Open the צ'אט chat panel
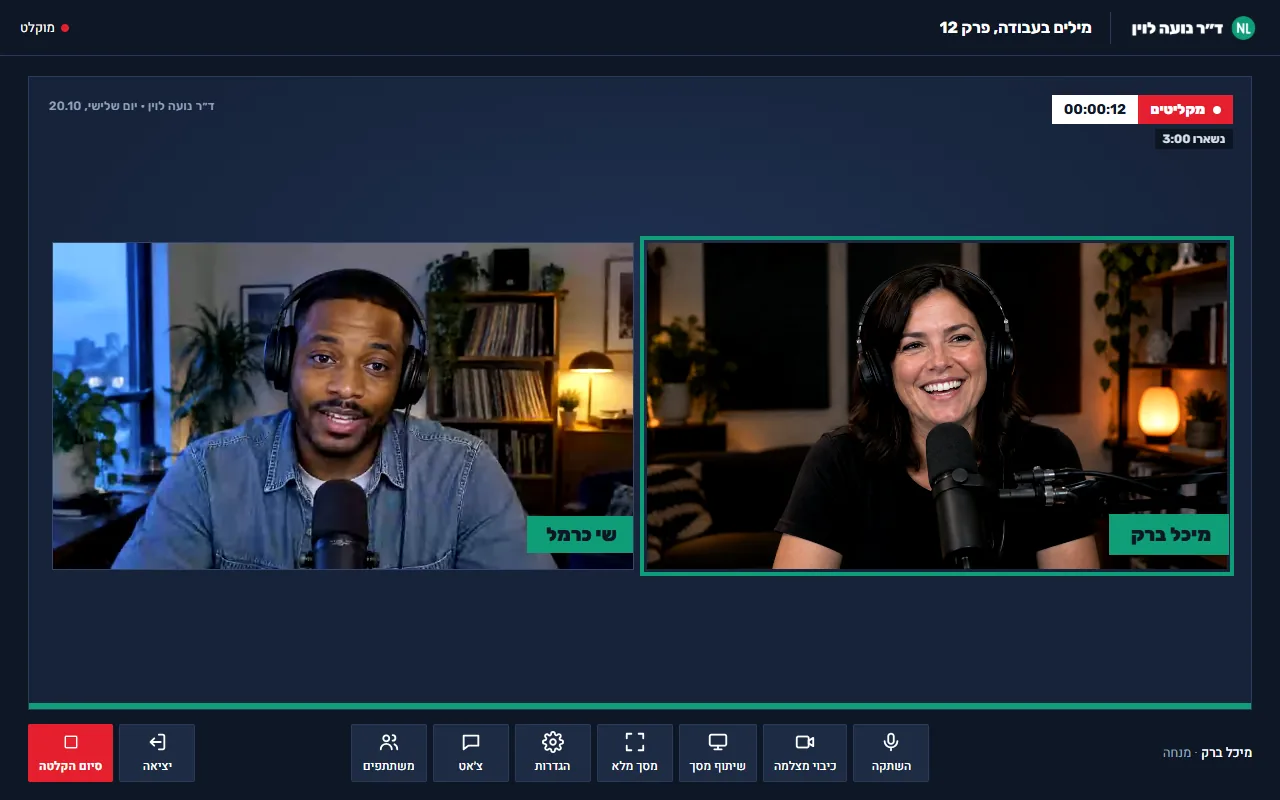This screenshot has width=1280, height=800. (470, 753)
